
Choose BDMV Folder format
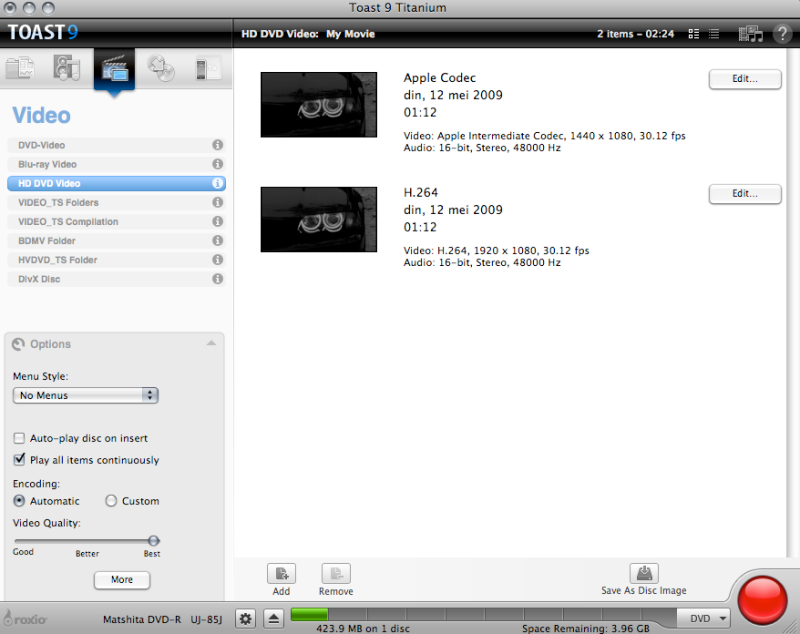(116, 240)
